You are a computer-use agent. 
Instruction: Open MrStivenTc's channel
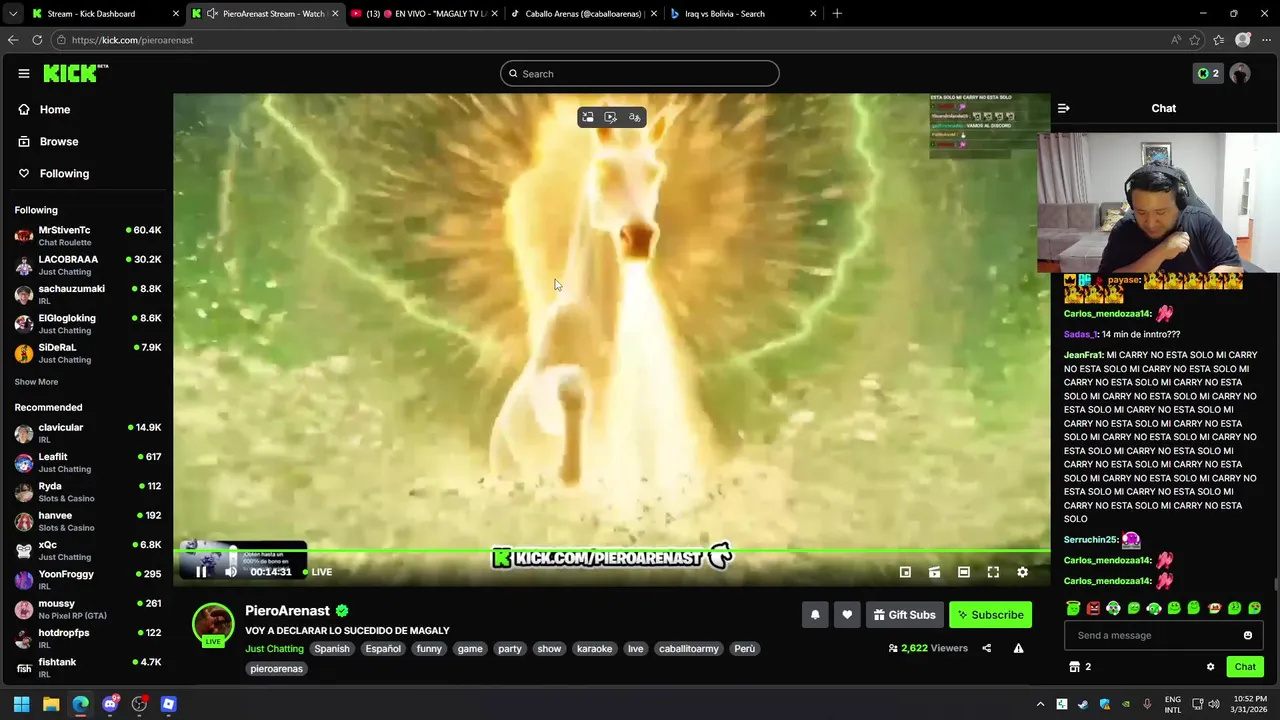coord(87,236)
